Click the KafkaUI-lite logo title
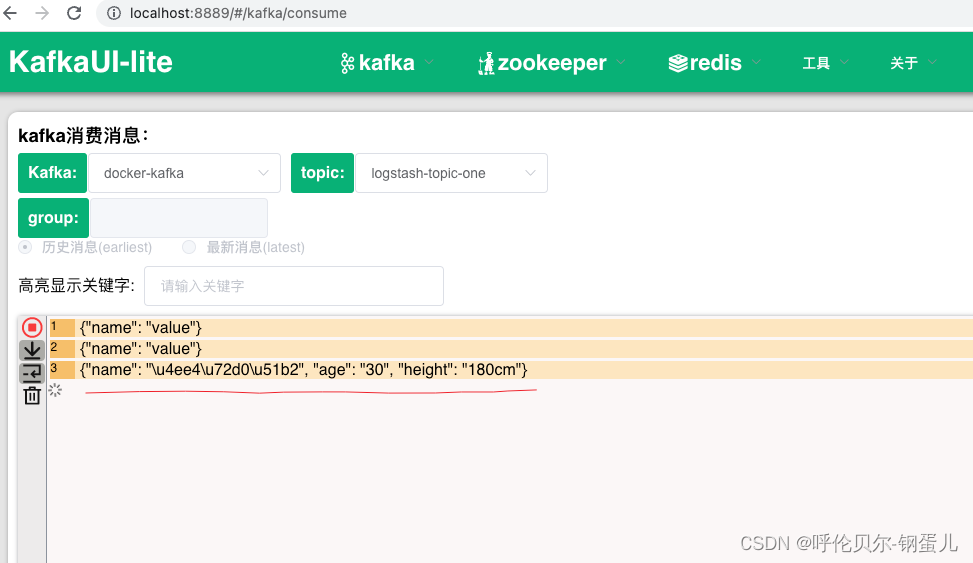The image size is (973, 563). tap(91, 62)
